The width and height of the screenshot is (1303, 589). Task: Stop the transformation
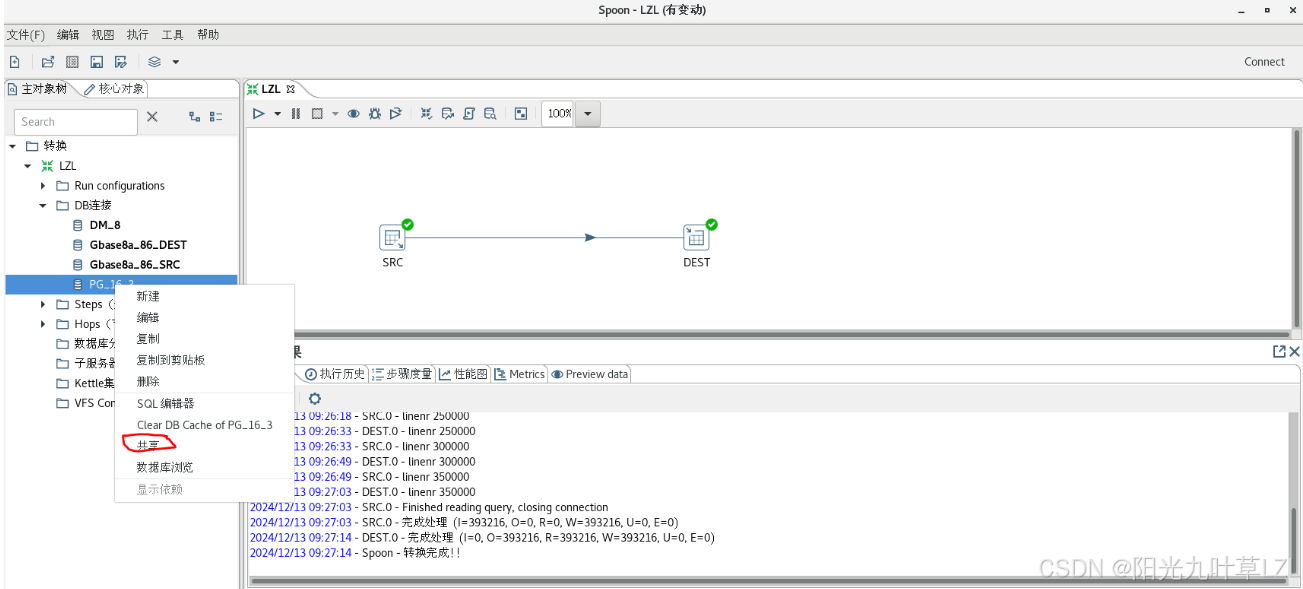click(x=317, y=114)
